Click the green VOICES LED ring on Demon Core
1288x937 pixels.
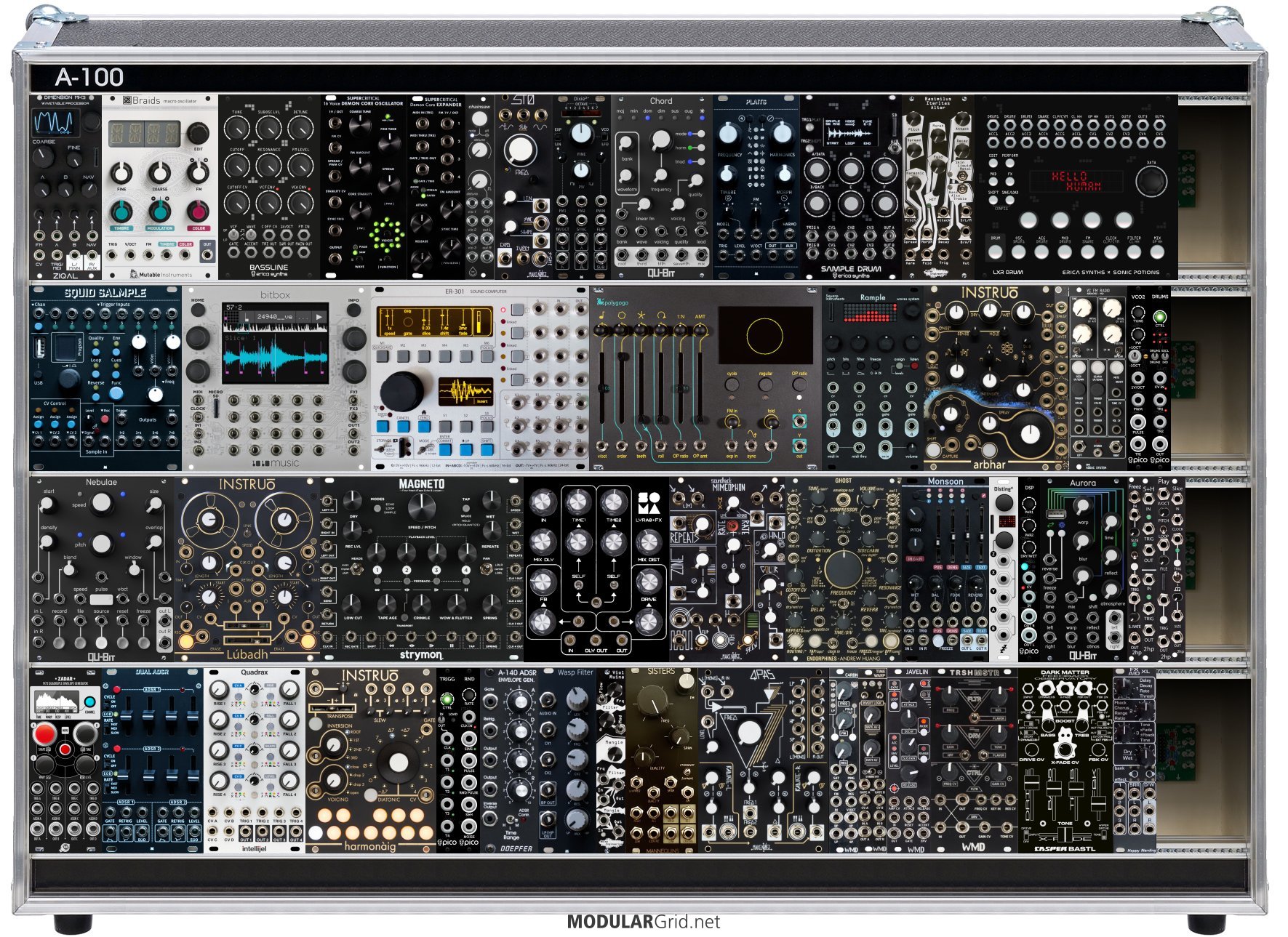386,234
